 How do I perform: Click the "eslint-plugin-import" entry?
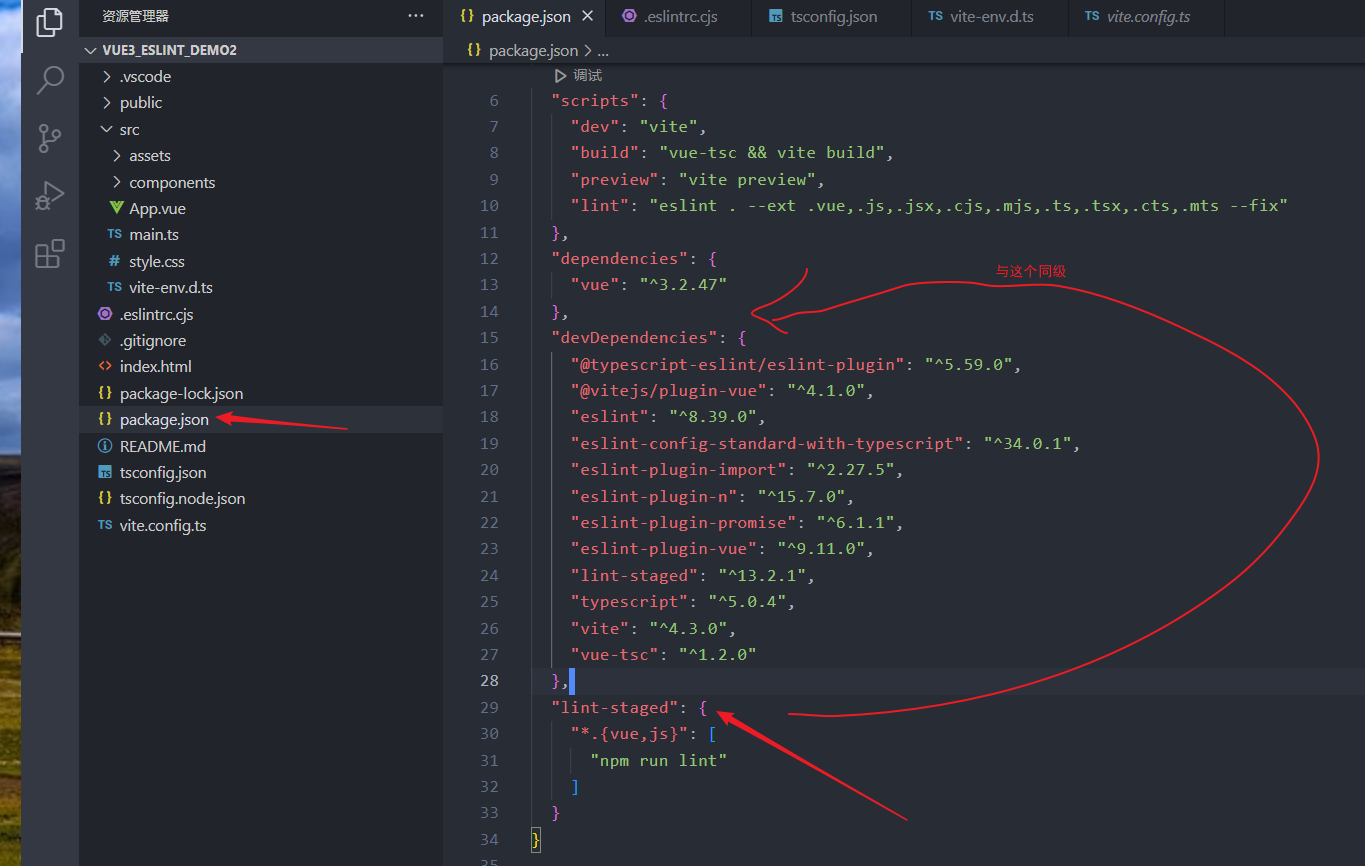737,470
